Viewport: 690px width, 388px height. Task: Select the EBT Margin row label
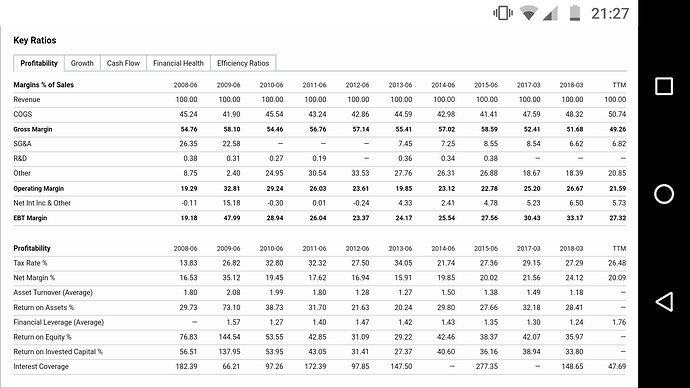30,218
